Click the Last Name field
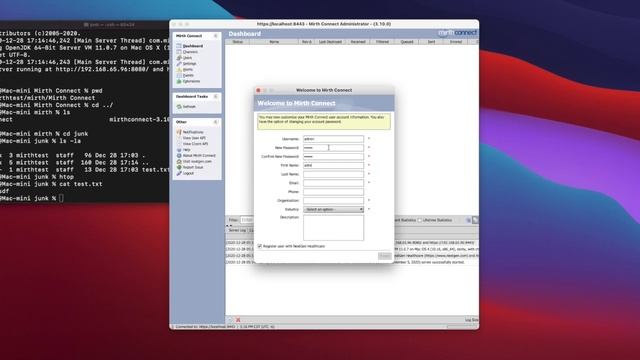 pyautogui.click(x=333, y=174)
